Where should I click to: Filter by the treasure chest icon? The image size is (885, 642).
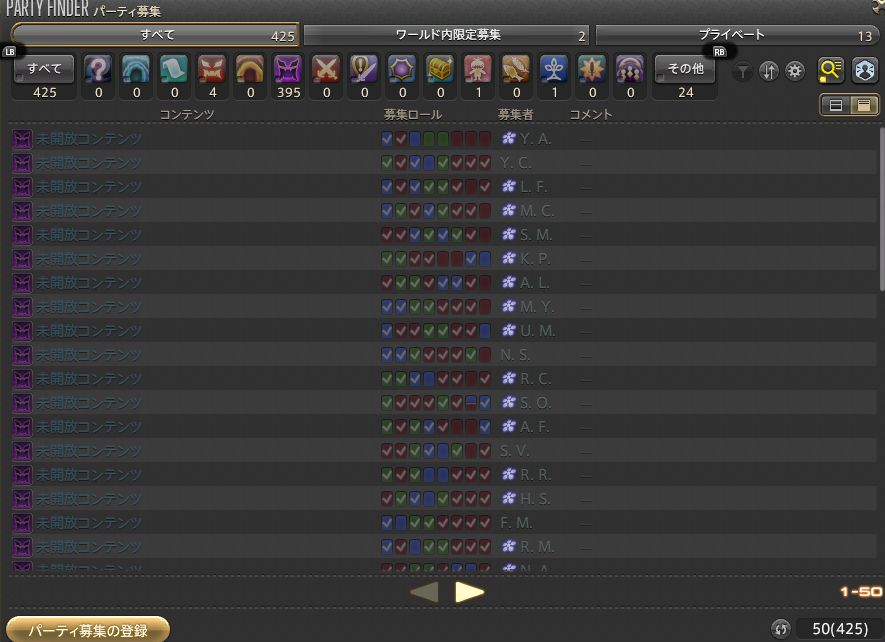440,69
